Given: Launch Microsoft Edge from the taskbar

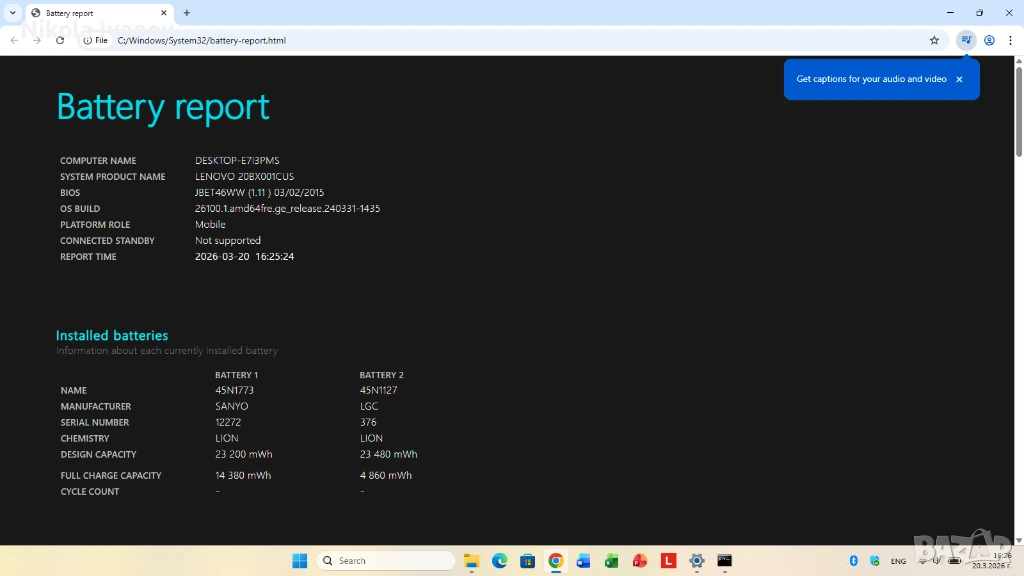Looking at the screenshot, I should (x=499, y=561).
